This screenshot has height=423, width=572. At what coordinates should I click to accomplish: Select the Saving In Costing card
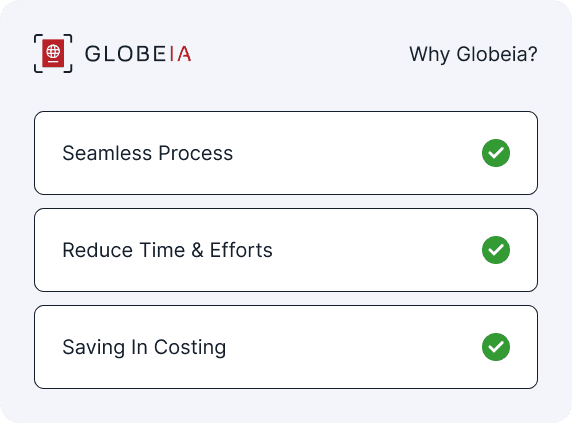point(286,347)
